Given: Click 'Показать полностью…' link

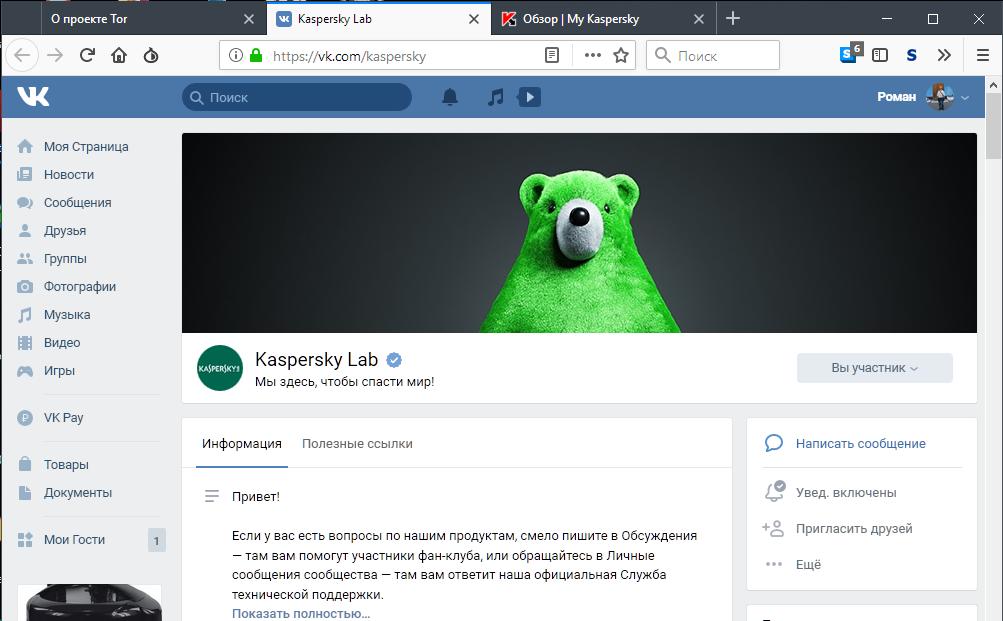Looking at the screenshot, I should [x=301, y=613].
